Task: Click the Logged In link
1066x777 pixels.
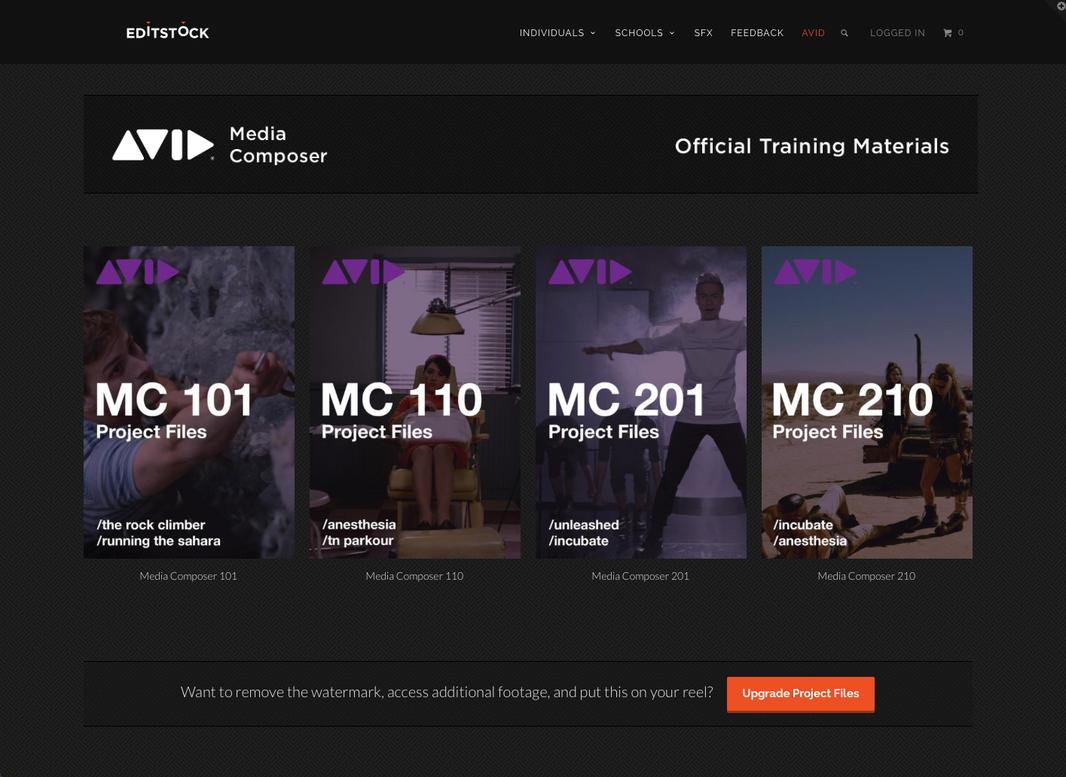Action: coord(897,33)
